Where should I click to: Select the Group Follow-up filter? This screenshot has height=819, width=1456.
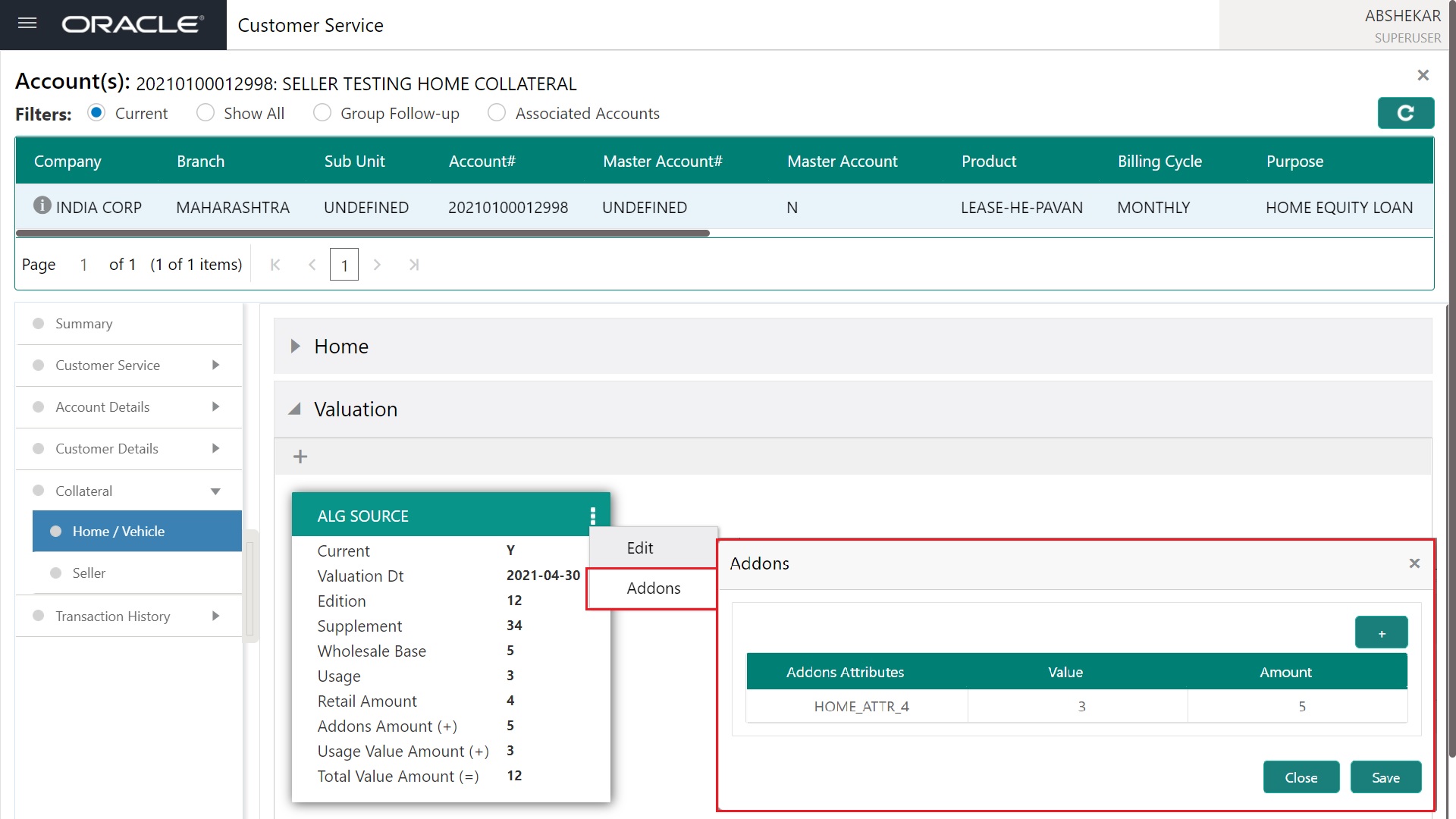point(322,113)
